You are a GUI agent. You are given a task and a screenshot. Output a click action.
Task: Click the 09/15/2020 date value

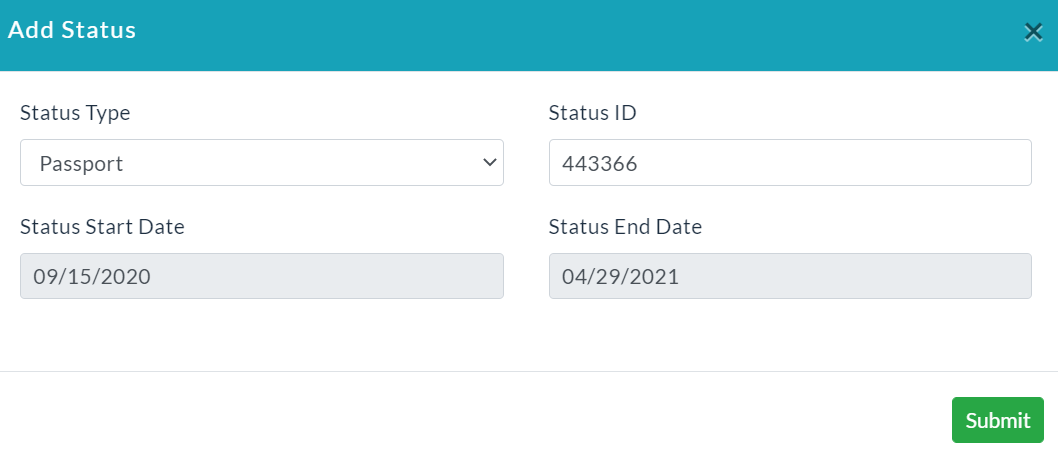click(92, 277)
